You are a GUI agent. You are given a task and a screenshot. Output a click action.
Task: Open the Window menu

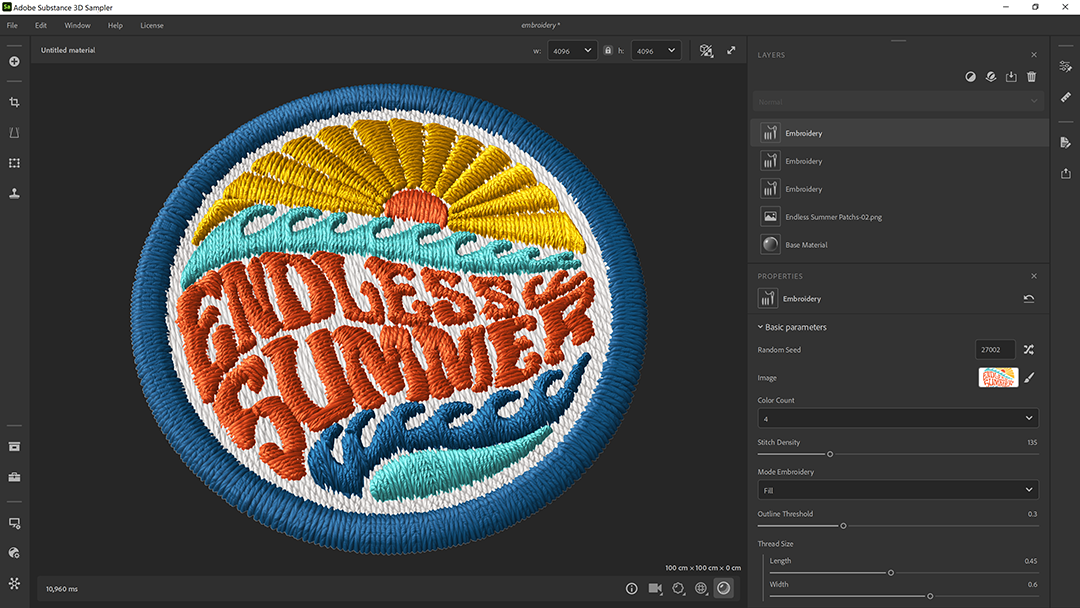pyautogui.click(x=77, y=25)
